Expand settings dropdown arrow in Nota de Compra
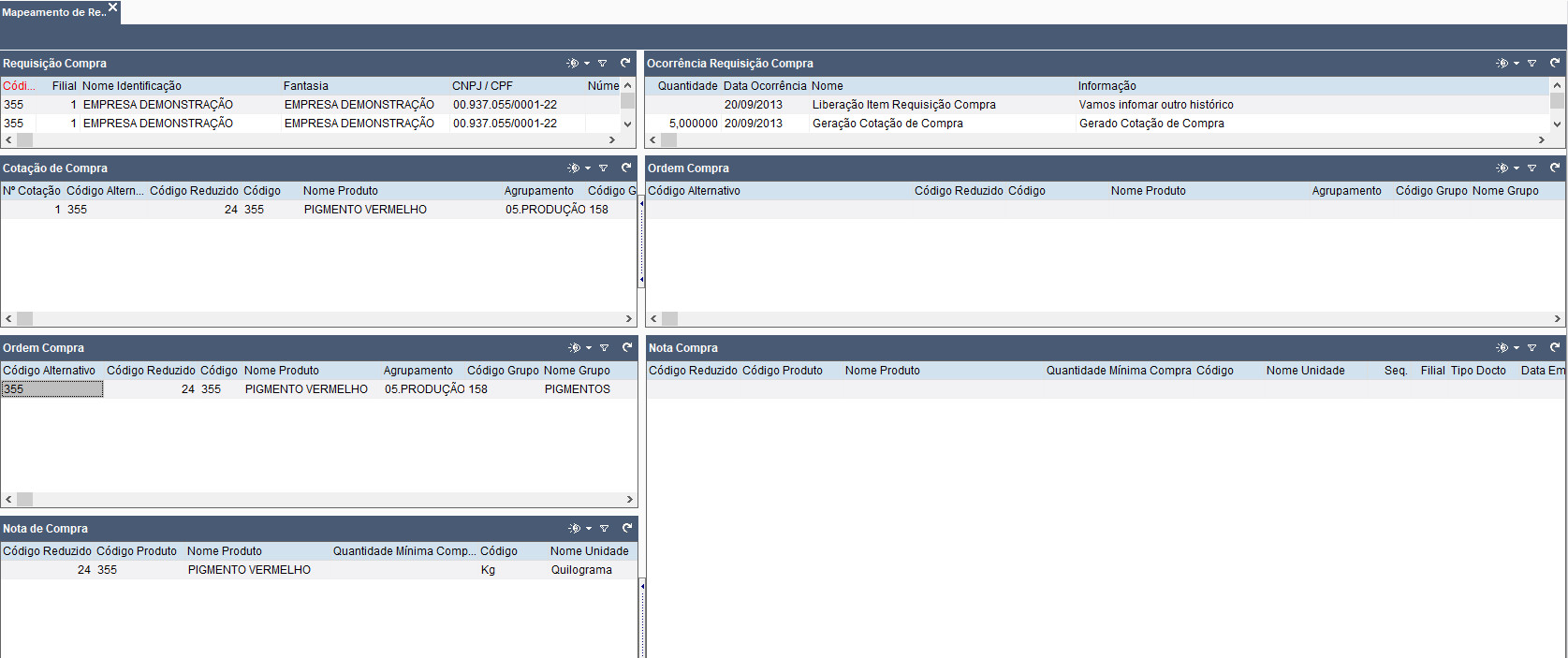This screenshot has height=658, width=1568. click(x=589, y=529)
